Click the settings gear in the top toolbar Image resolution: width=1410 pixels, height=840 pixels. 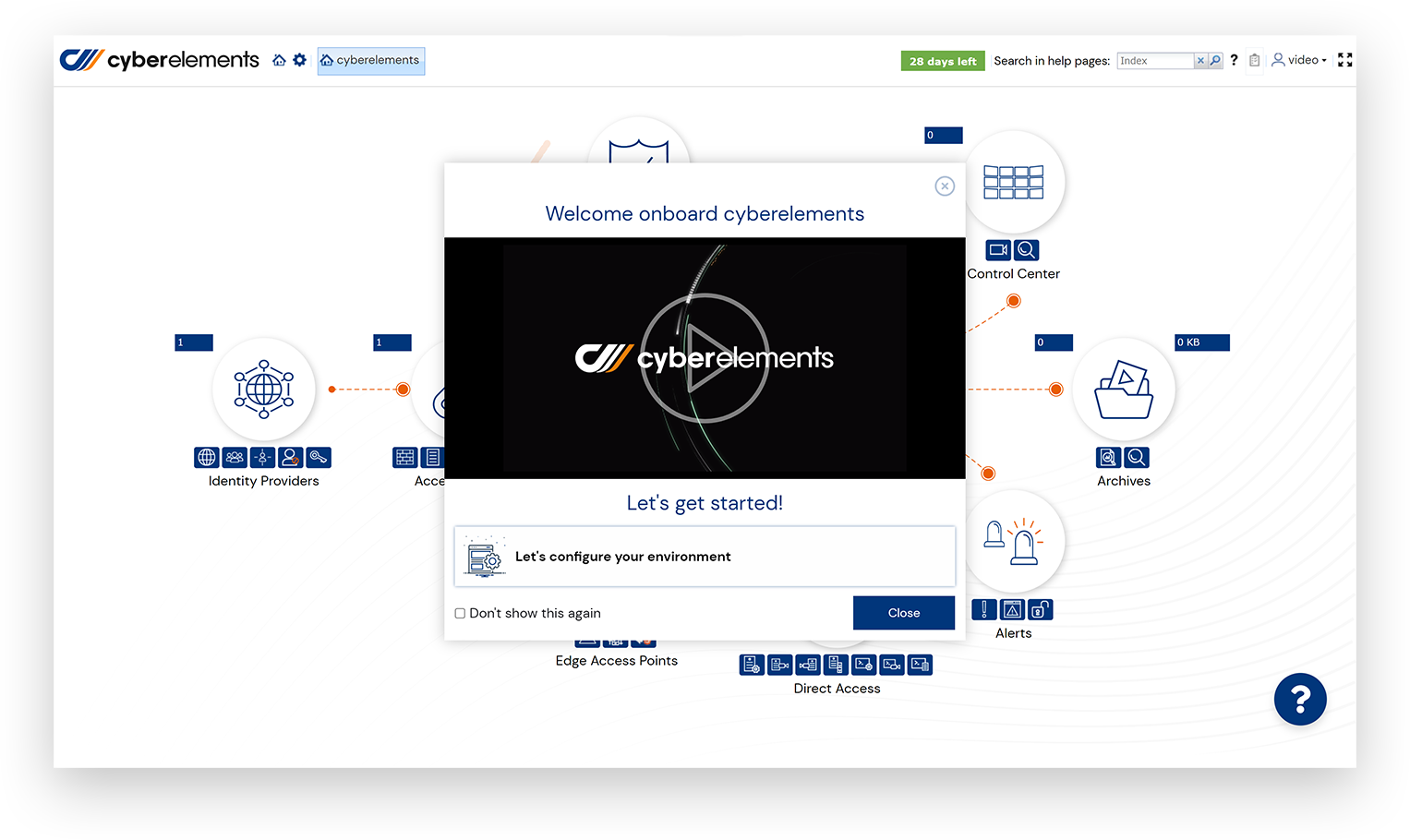(299, 58)
